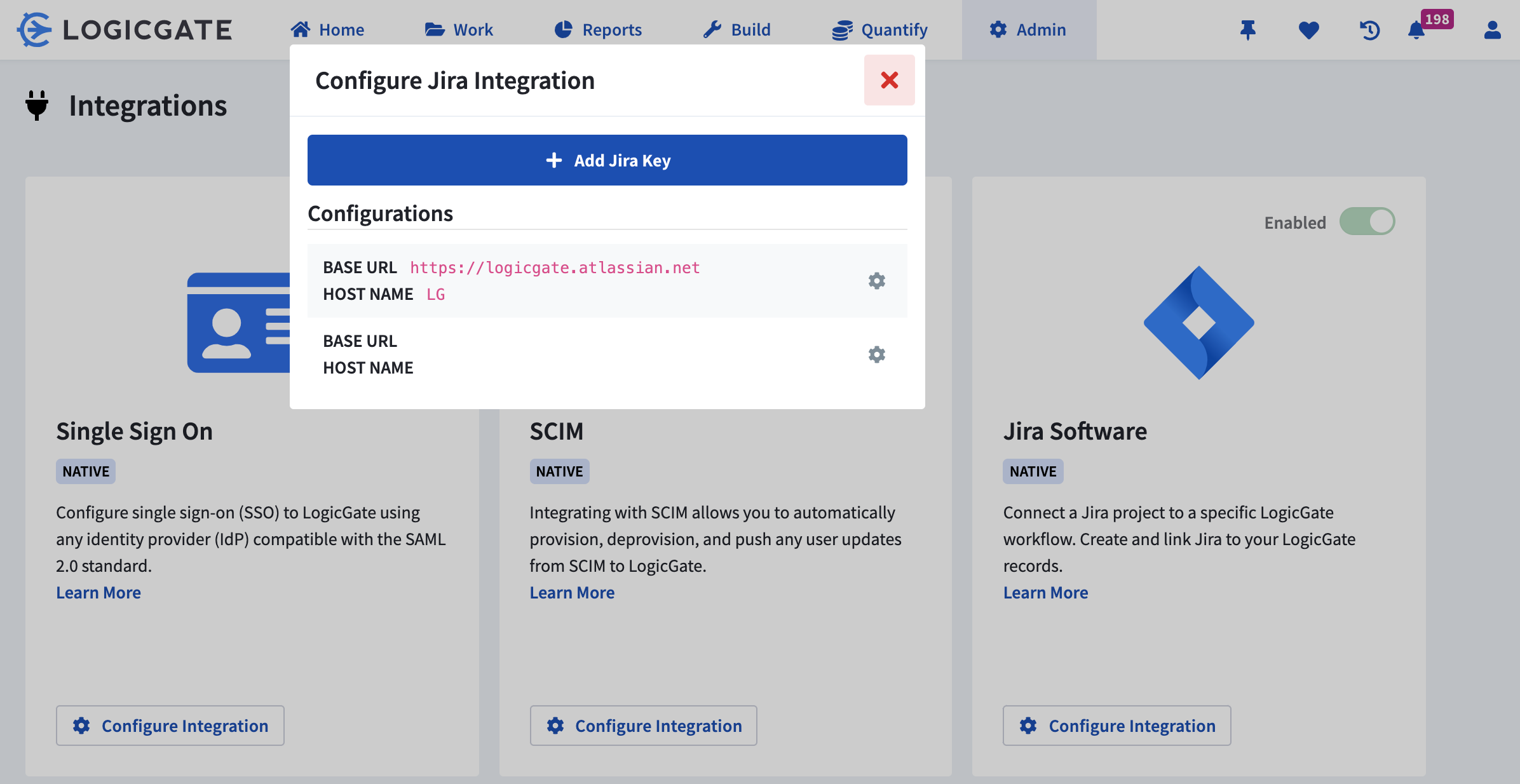Open notifications bell with 198 badge
Image resolution: width=1520 pixels, height=784 pixels.
[x=1416, y=30]
